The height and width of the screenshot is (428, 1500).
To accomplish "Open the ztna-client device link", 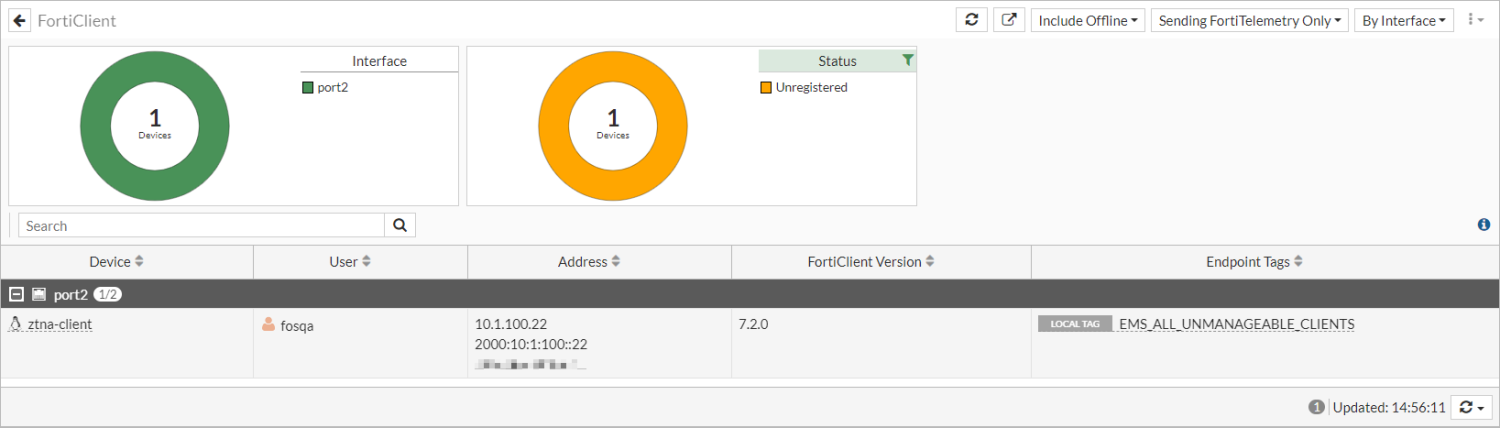I will point(60,324).
